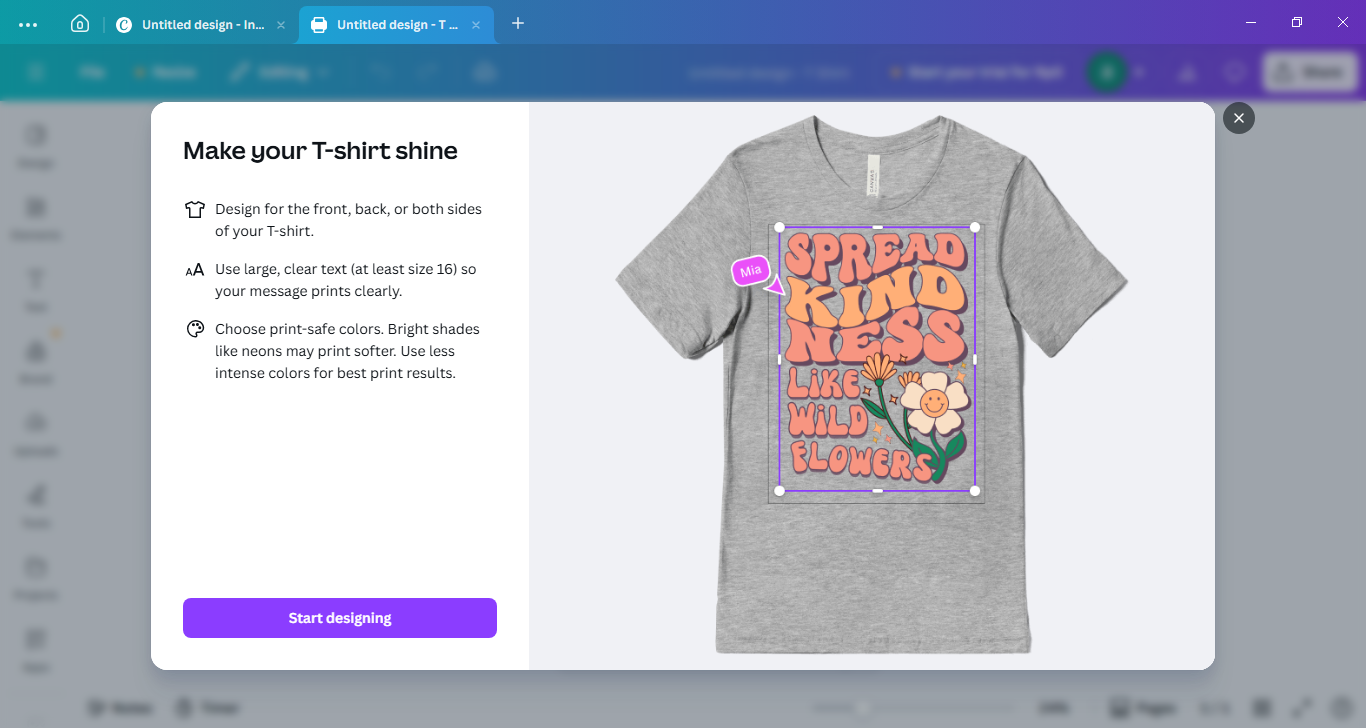
Task: Open the Text panel in sidebar
Action: [37, 288]
